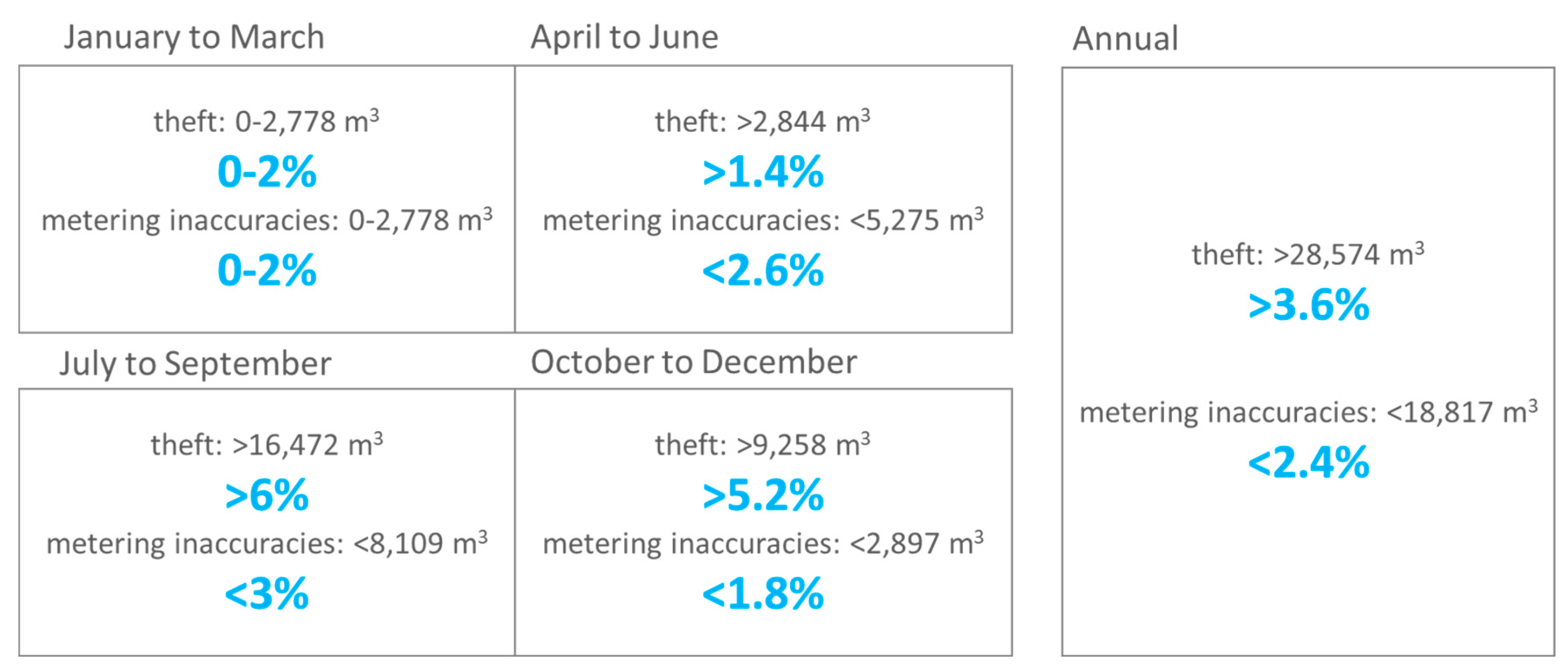Viewport: 1568px width, 670px height.
Task: Click the January to March heading
Action: [194, 37]
